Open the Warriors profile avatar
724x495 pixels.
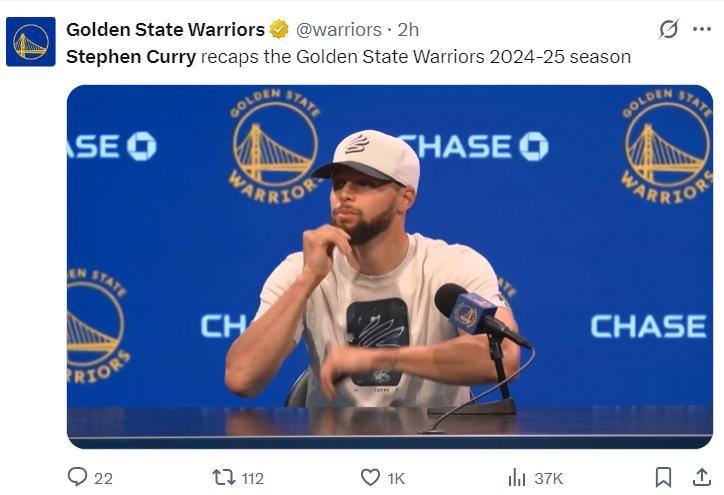[x=30, y=41]
